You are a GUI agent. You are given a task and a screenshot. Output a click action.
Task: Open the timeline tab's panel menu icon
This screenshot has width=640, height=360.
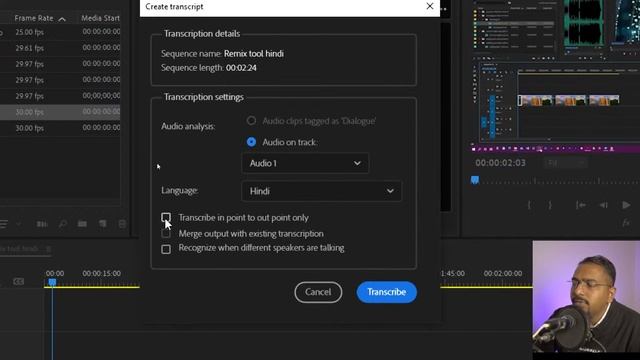pos(49,249)
